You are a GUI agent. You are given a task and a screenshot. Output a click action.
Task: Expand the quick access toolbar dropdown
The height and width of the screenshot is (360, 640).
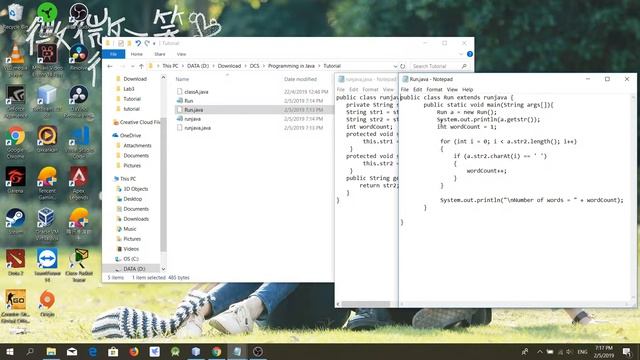tap(154, 43)
